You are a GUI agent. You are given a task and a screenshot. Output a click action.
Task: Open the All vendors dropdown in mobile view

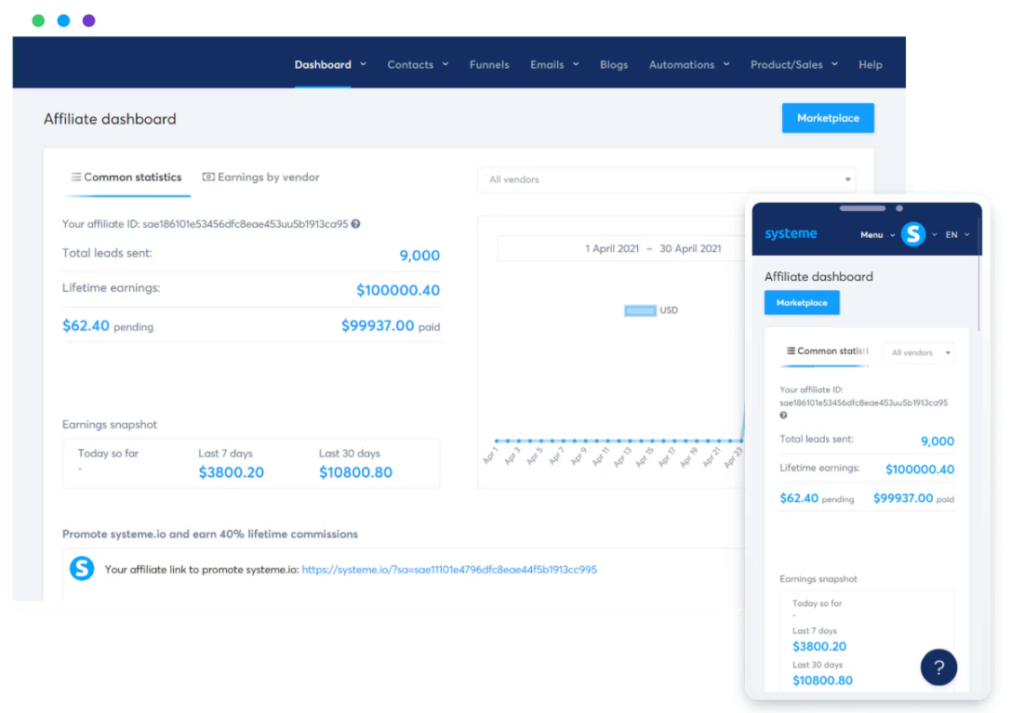[917, 352]
